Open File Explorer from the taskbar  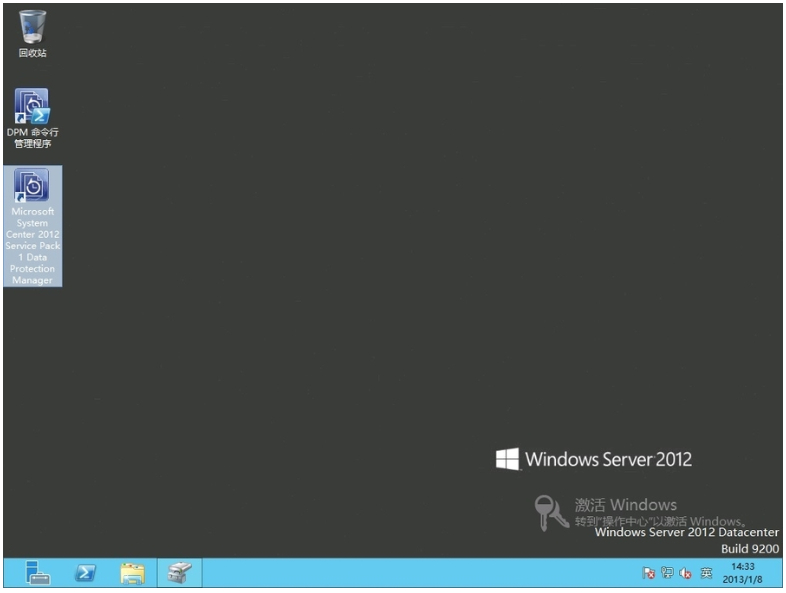132,573
